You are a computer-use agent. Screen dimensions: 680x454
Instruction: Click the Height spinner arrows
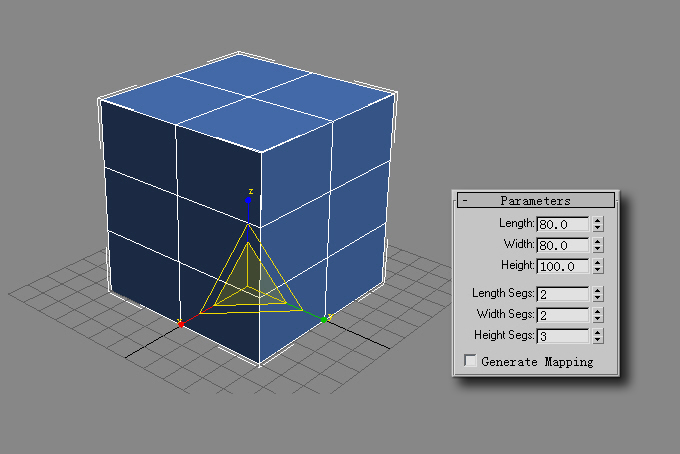tap(598, 266)
